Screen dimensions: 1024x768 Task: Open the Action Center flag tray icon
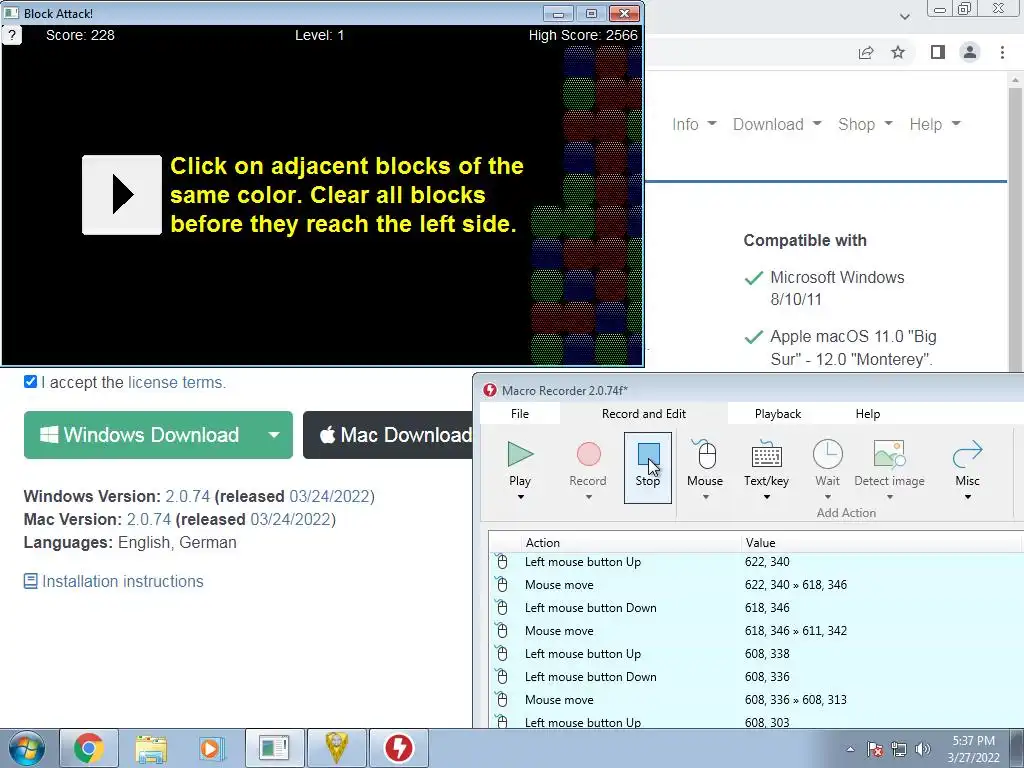tap(875, 749)
